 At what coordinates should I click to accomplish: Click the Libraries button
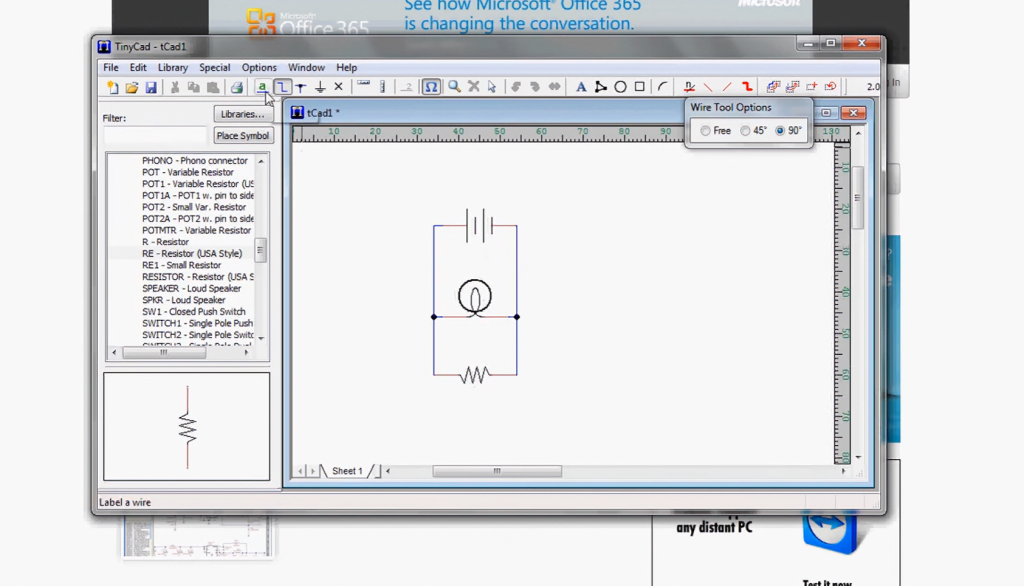pos(242,114)
